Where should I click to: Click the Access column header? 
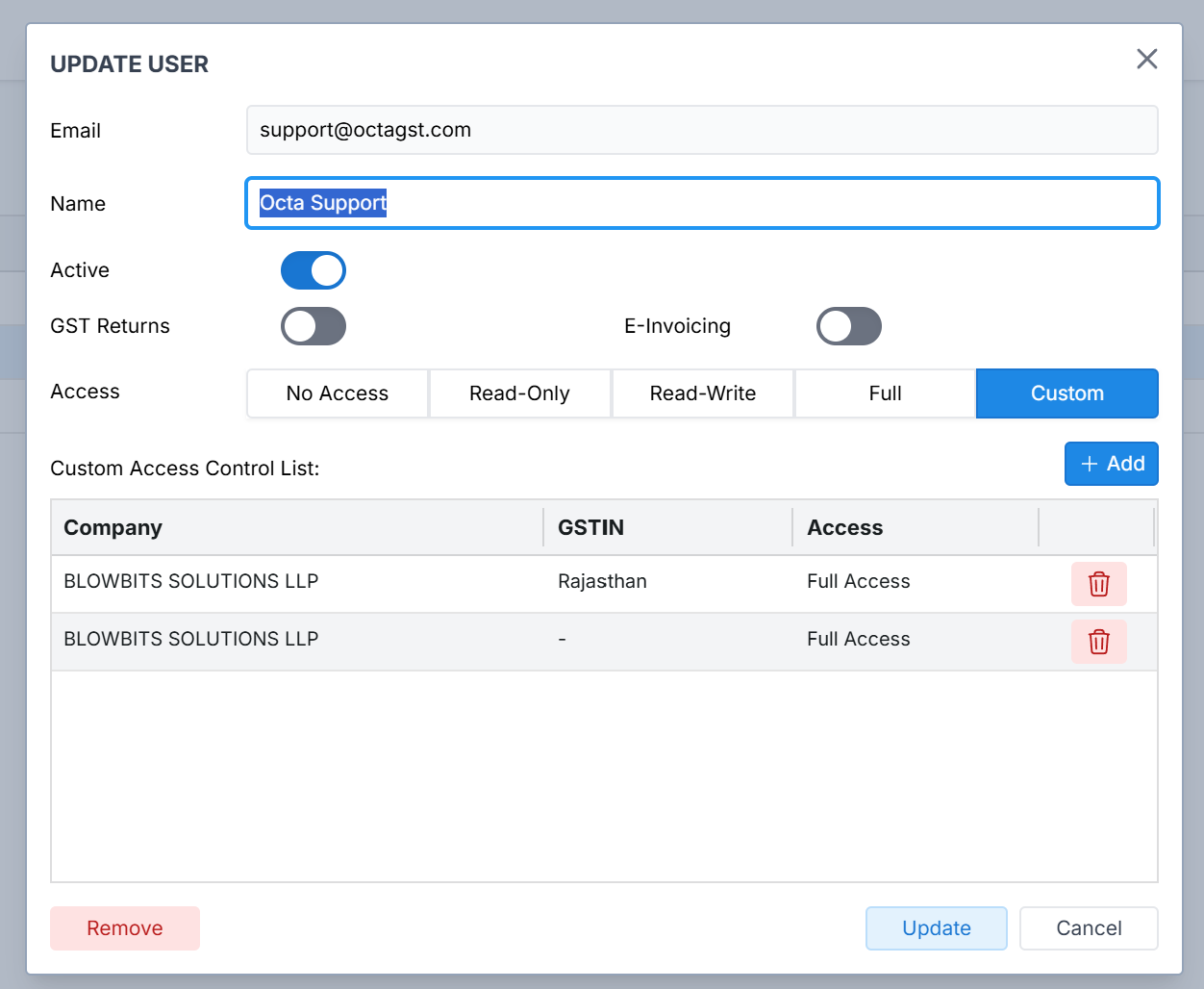[844, 527]
